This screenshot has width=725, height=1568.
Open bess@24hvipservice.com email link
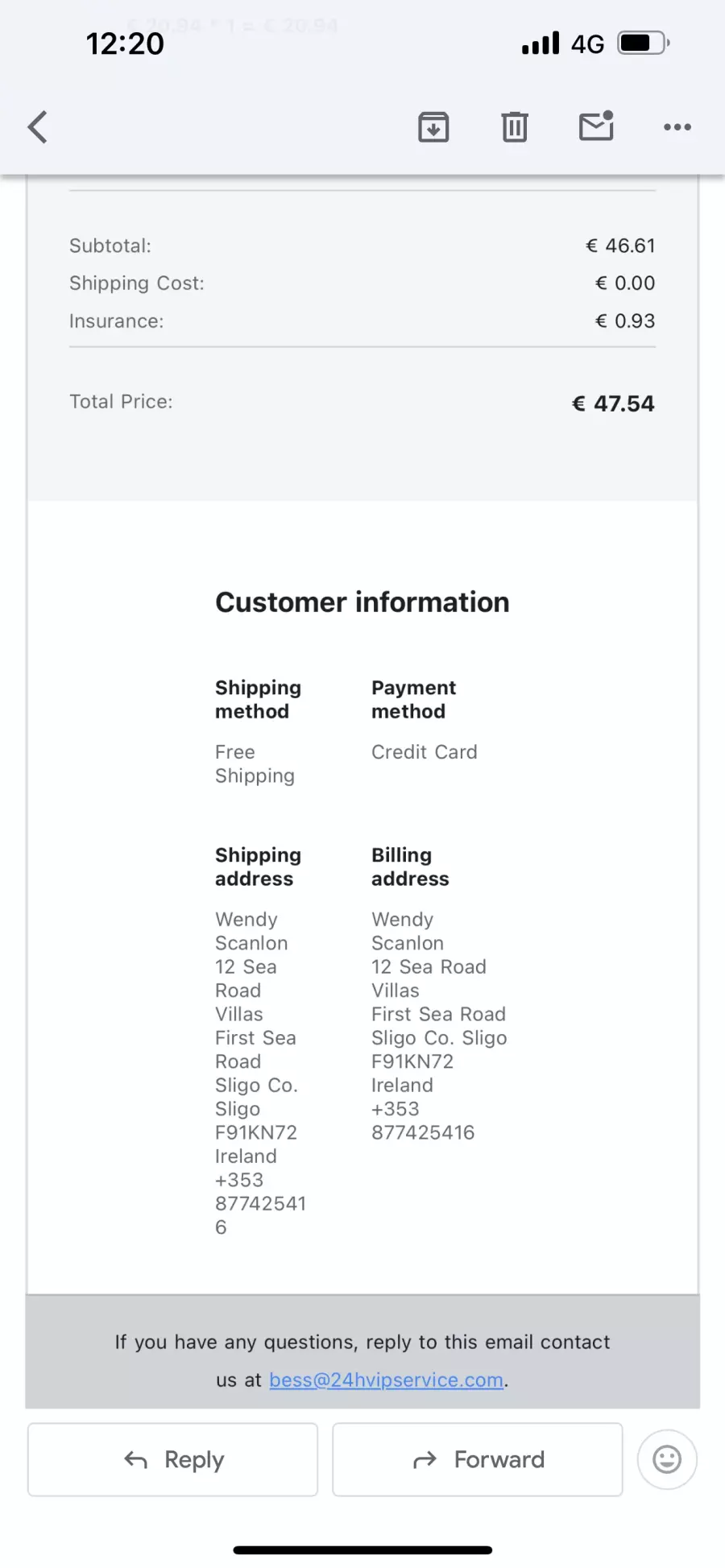(x=386, y=1380)
